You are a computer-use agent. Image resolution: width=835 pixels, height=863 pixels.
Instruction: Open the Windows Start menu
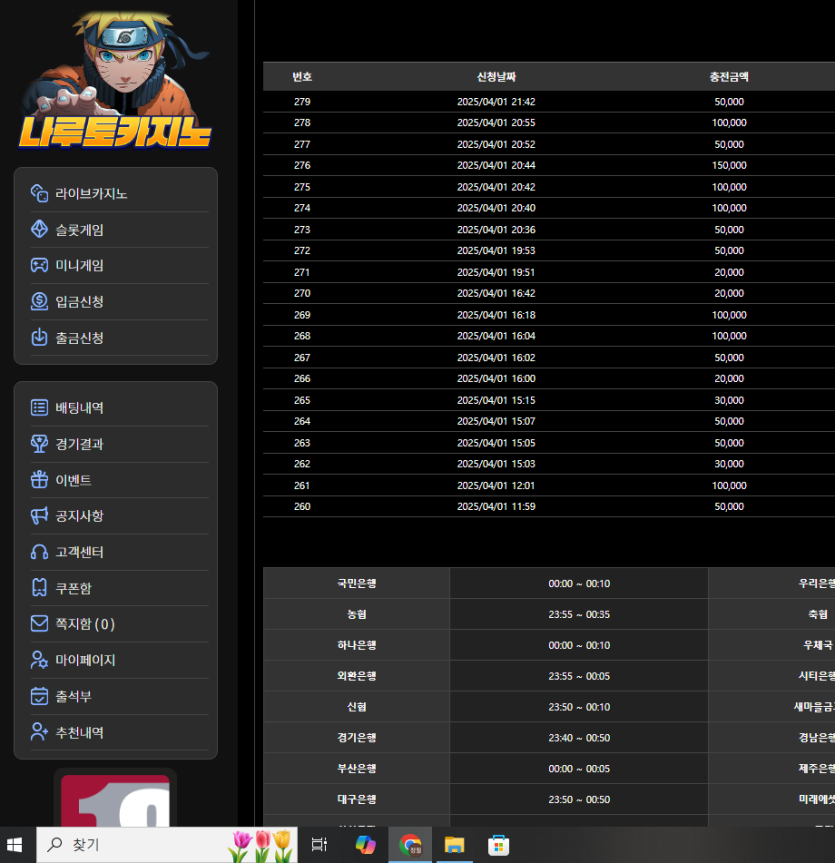16,845
